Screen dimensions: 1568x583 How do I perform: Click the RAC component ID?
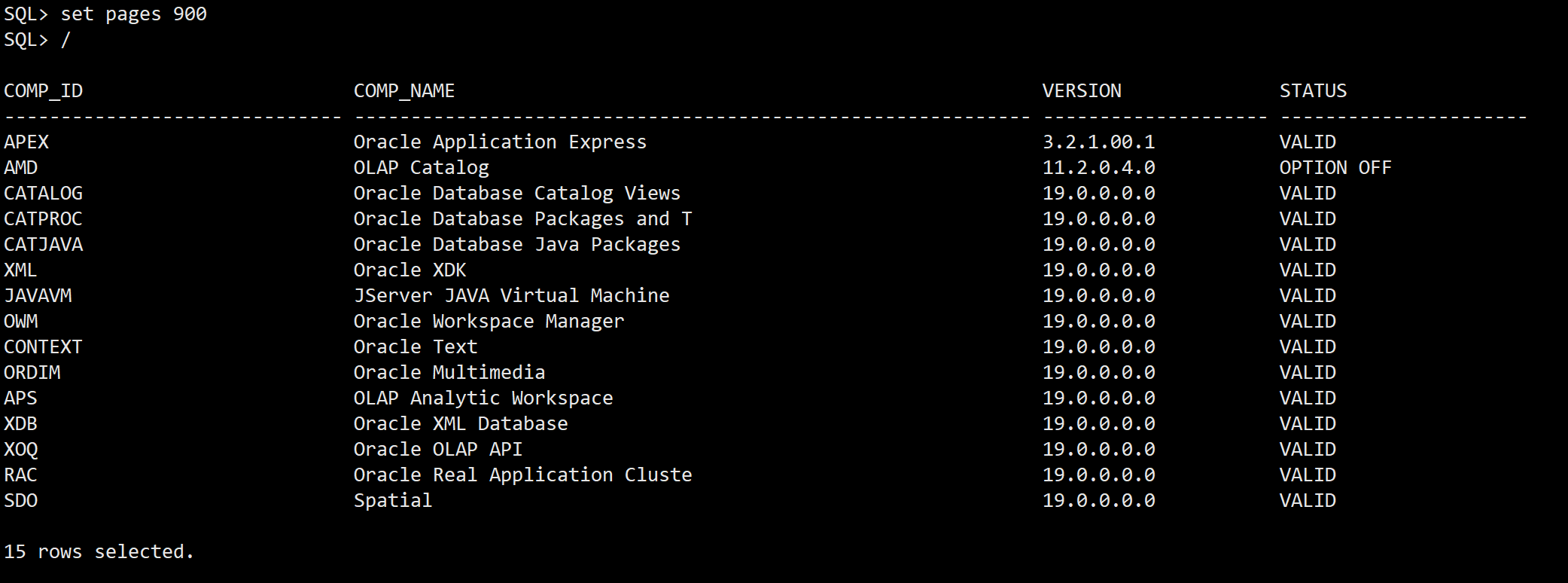[21, 475]
